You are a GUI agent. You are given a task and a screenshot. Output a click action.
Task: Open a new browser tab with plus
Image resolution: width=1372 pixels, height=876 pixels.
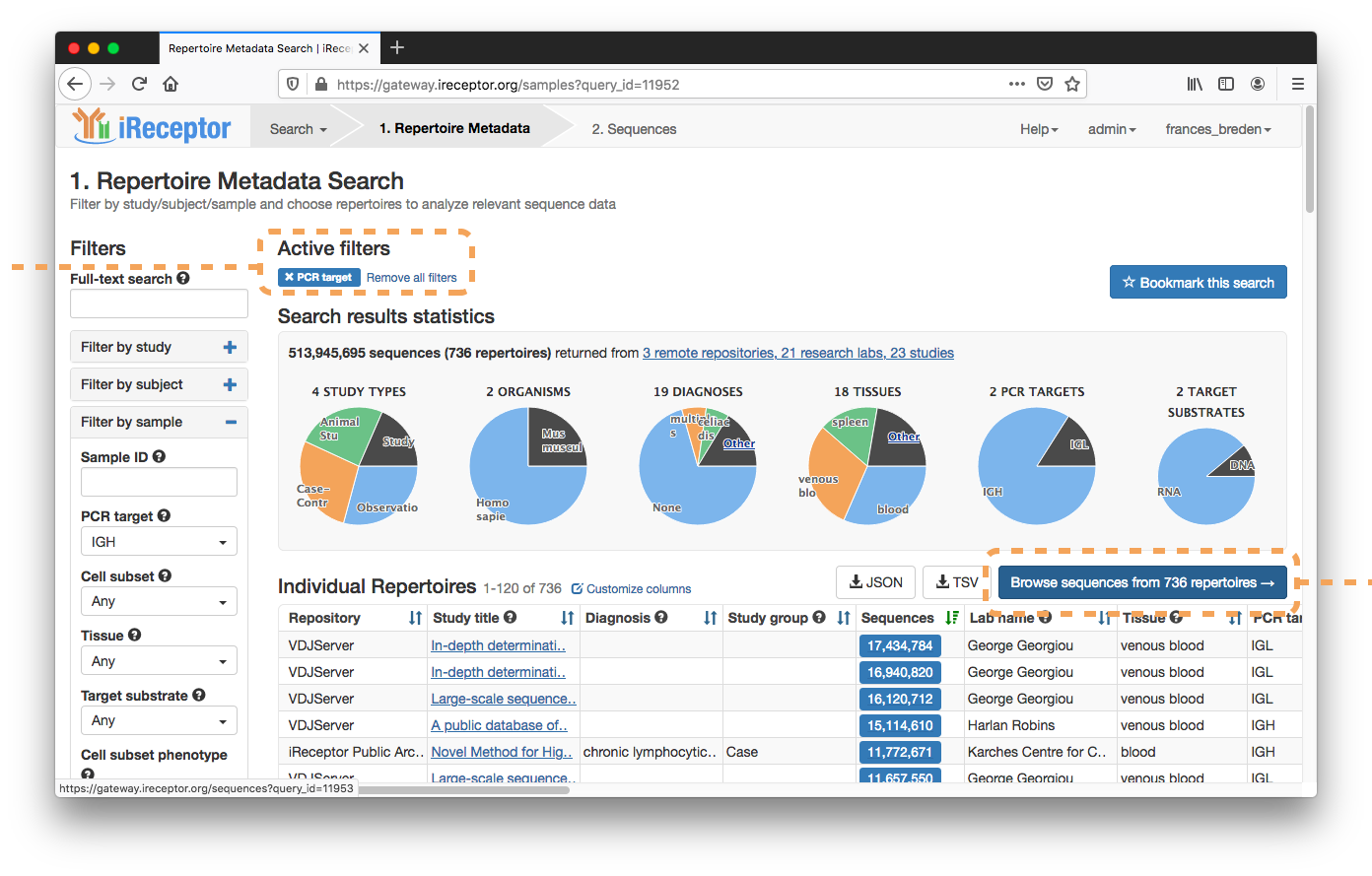coord(397,47)
